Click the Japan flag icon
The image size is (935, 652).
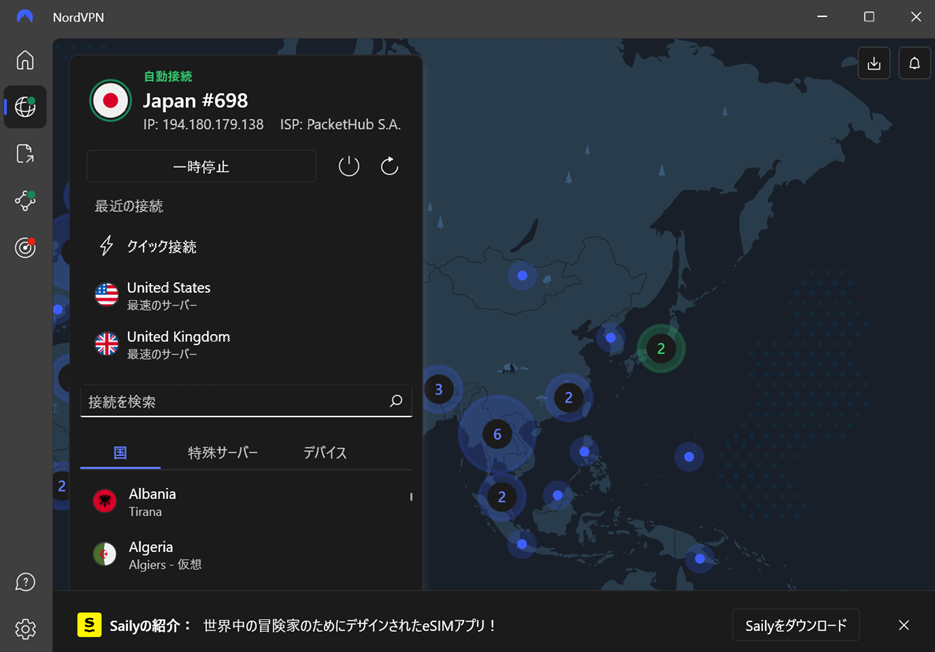tap(110, 100)
